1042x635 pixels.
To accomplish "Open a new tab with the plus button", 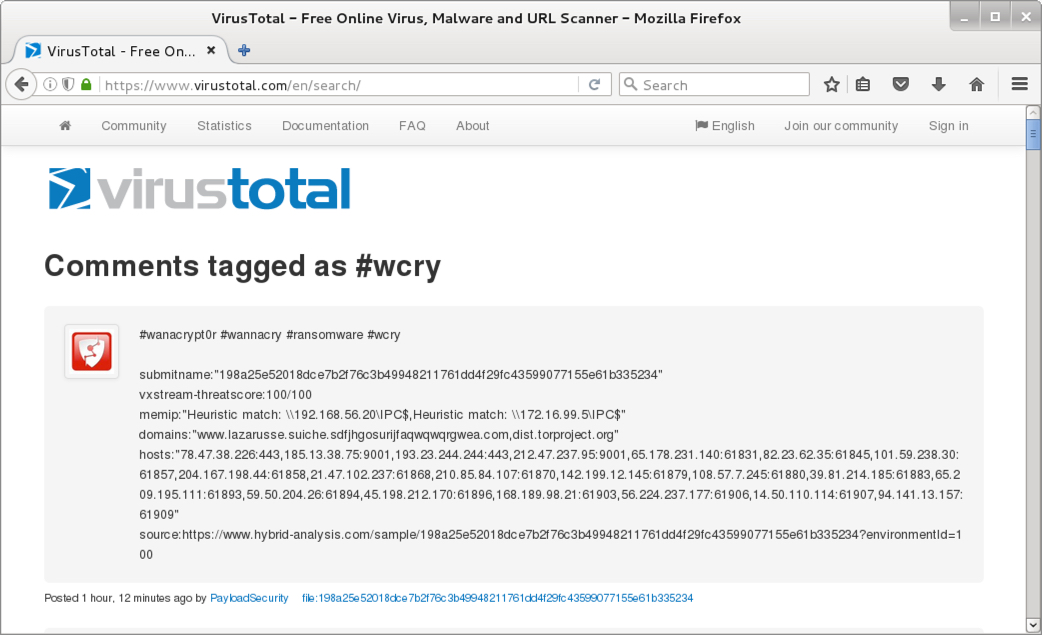I will point(244,50).
